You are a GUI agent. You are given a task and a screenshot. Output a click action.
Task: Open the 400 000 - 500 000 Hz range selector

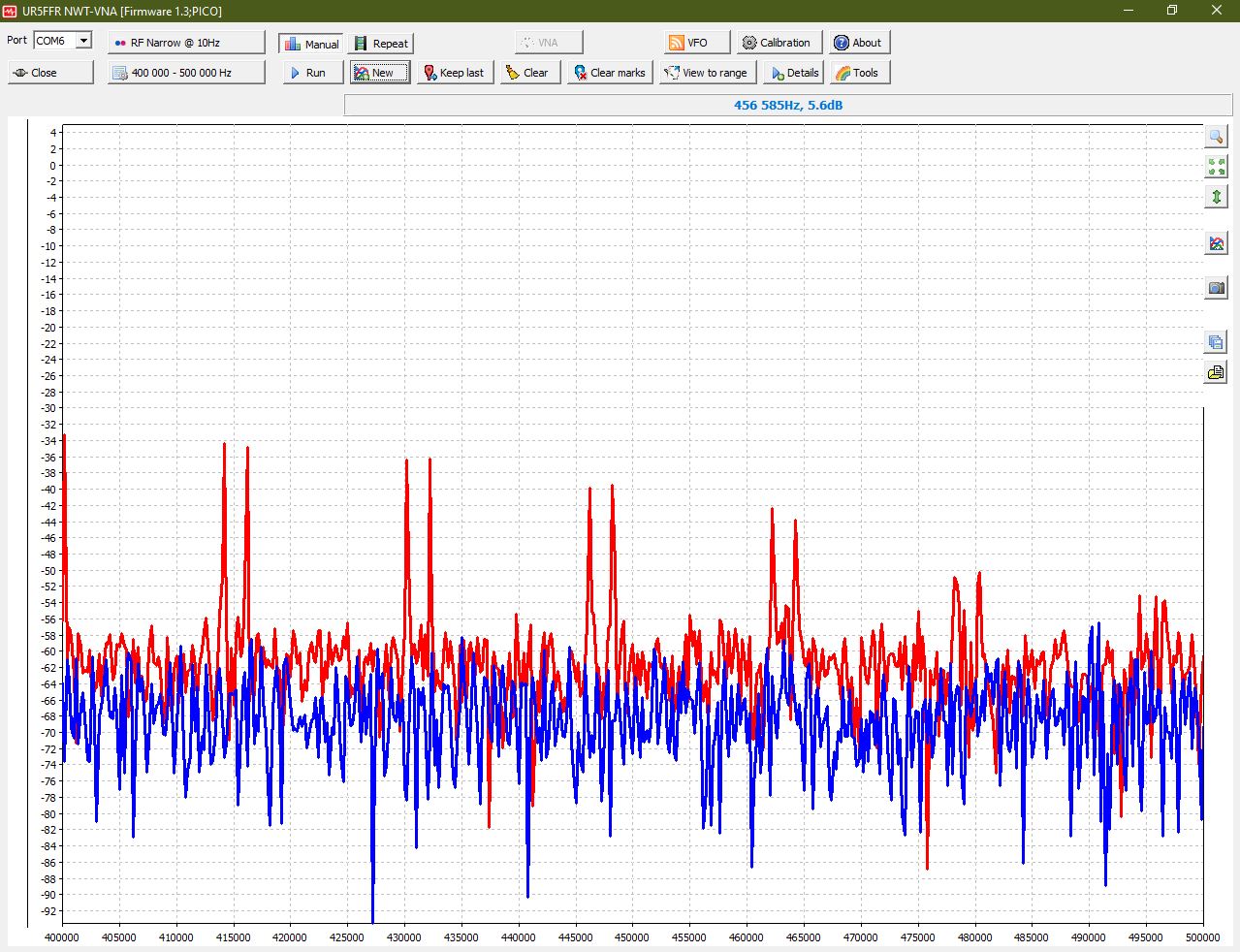pos(186,73)
